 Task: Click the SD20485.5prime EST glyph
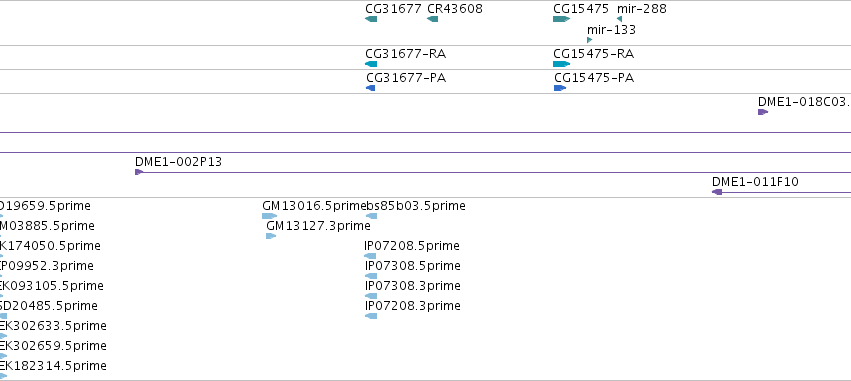[3, 316]
